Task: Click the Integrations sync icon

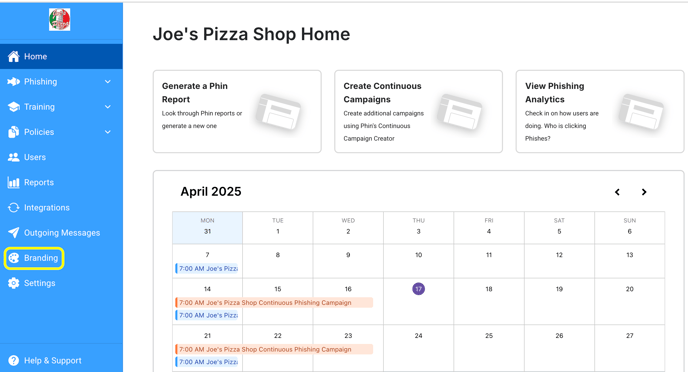Action: 14,207
